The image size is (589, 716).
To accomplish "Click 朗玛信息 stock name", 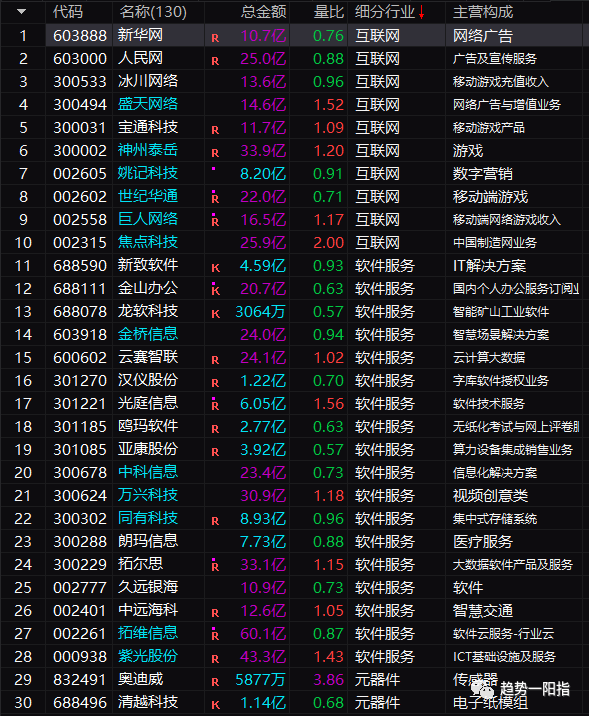I will [148, 541].
